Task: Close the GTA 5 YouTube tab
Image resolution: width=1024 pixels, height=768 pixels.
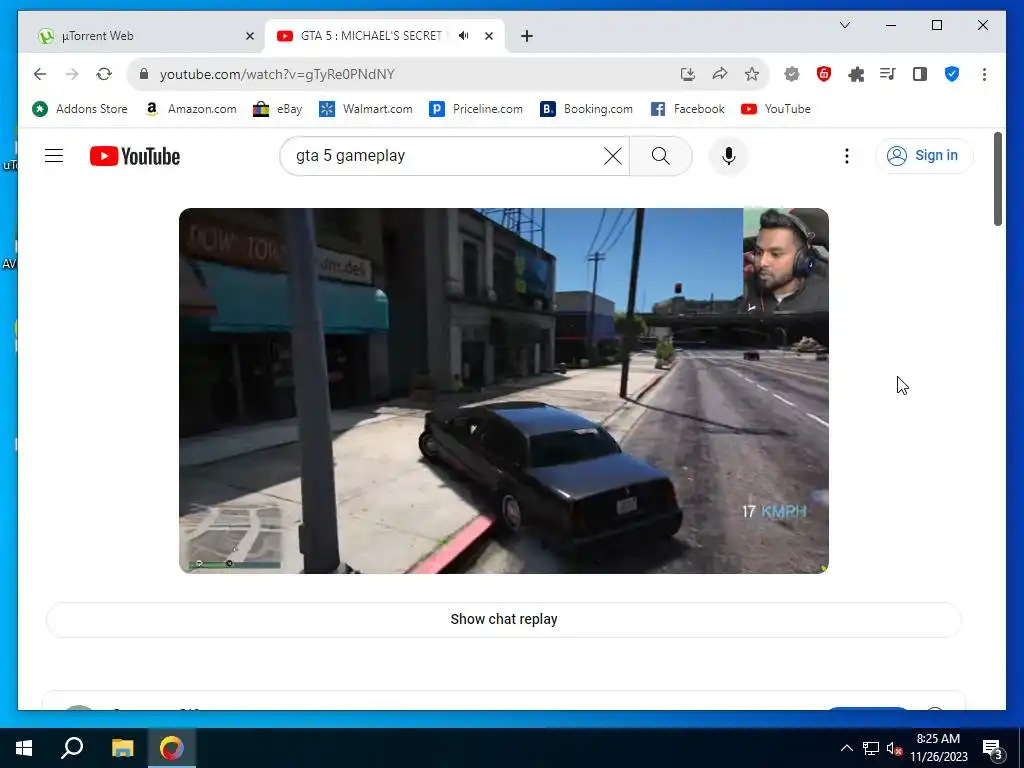Action: click(x=488, y=36)
